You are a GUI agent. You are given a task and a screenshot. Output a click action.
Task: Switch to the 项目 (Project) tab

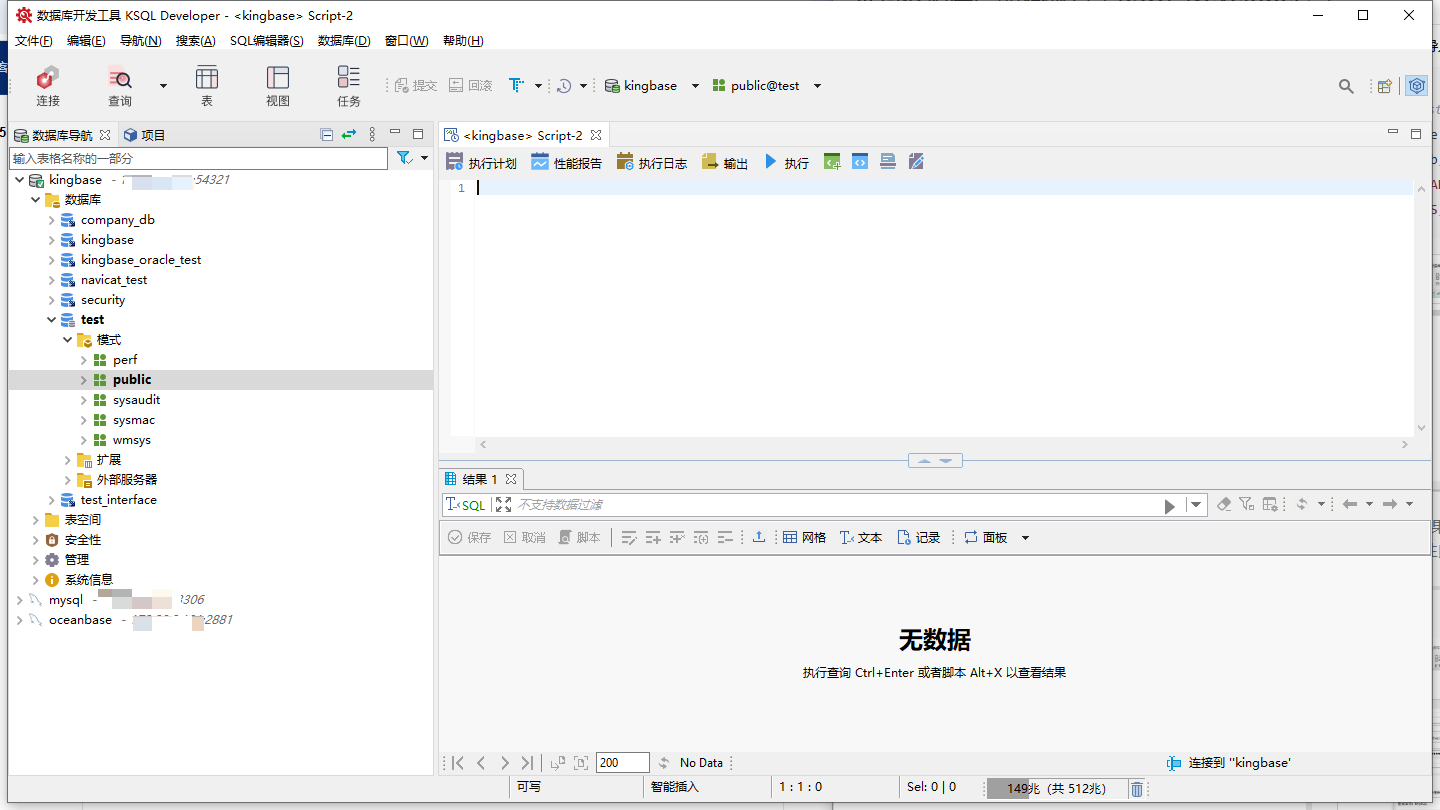(144, 135)
